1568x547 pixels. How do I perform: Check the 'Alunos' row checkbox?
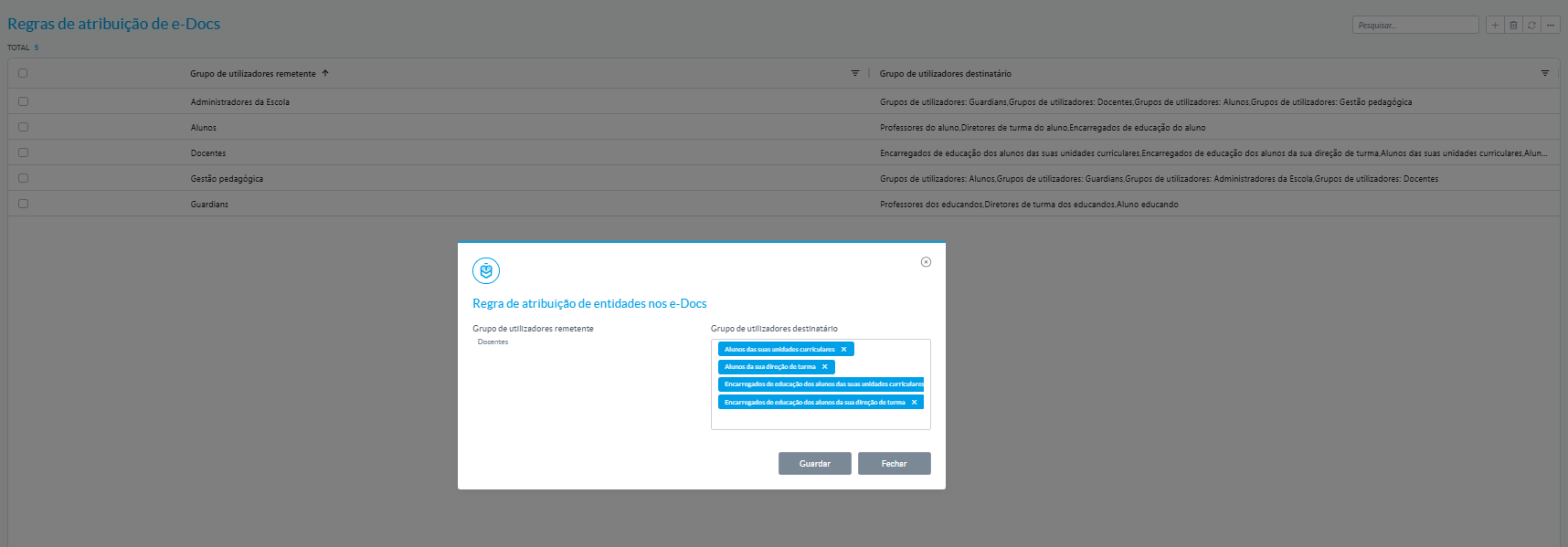23,127
